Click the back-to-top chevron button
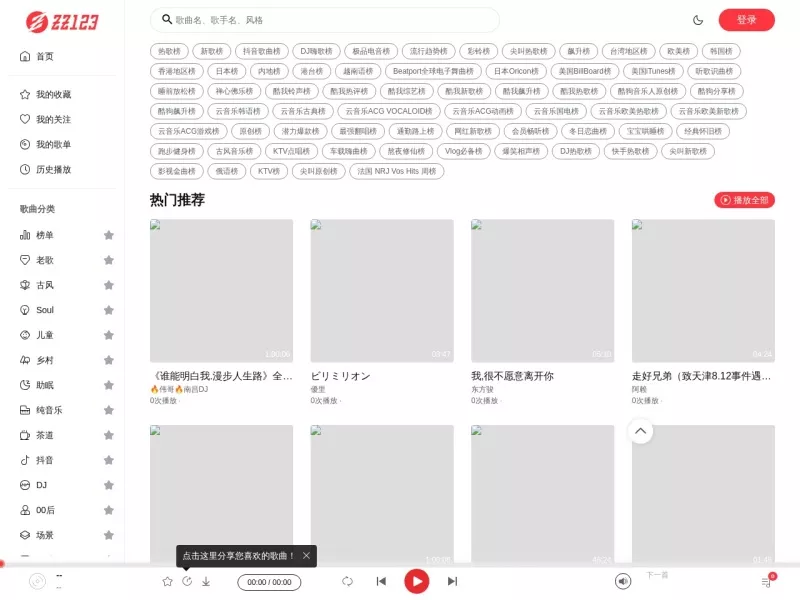This screenshot has width=800, height=600. [x=640, y=431]
